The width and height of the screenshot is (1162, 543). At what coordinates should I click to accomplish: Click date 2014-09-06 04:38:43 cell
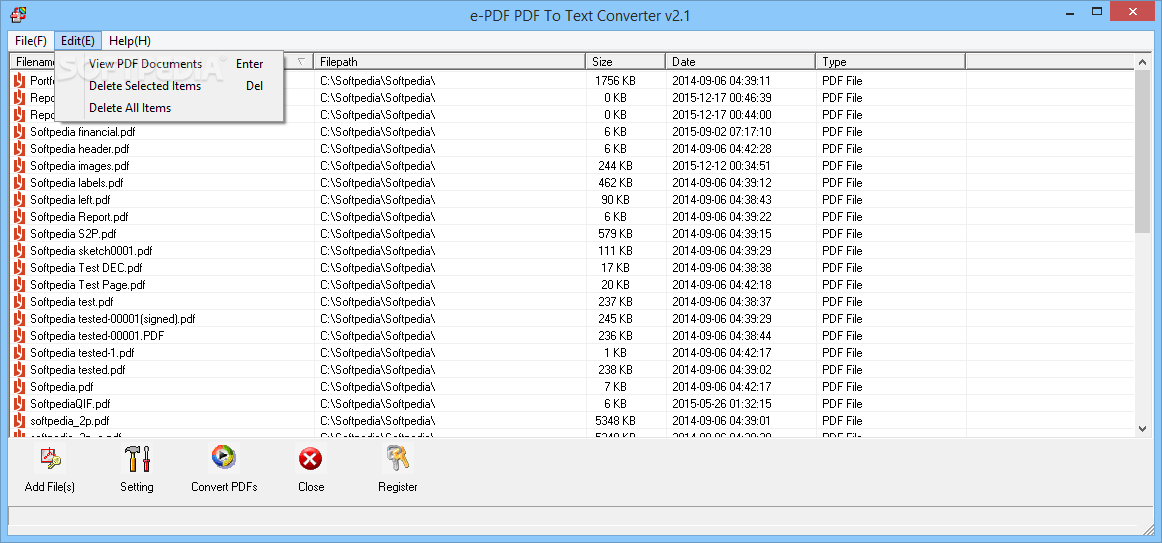point(721,200)
